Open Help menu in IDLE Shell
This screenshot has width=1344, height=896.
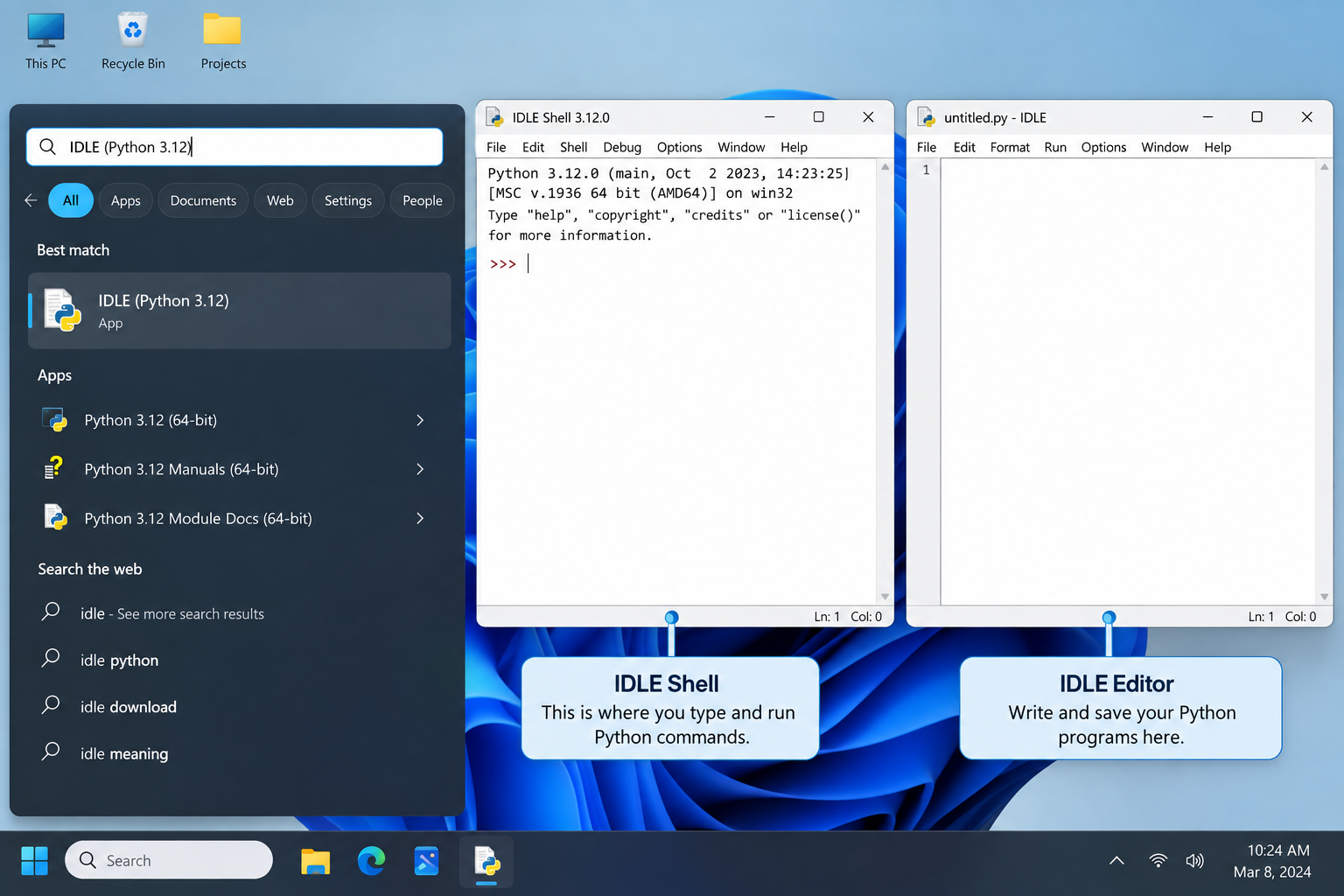point(794,147)
